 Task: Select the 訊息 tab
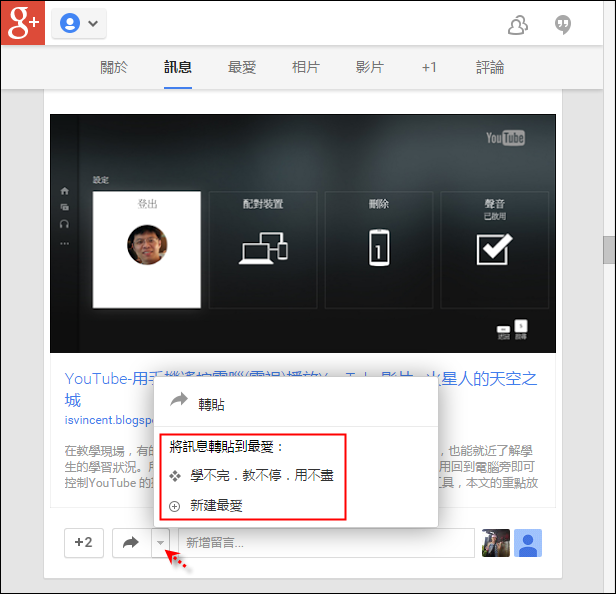pos(178,67)
